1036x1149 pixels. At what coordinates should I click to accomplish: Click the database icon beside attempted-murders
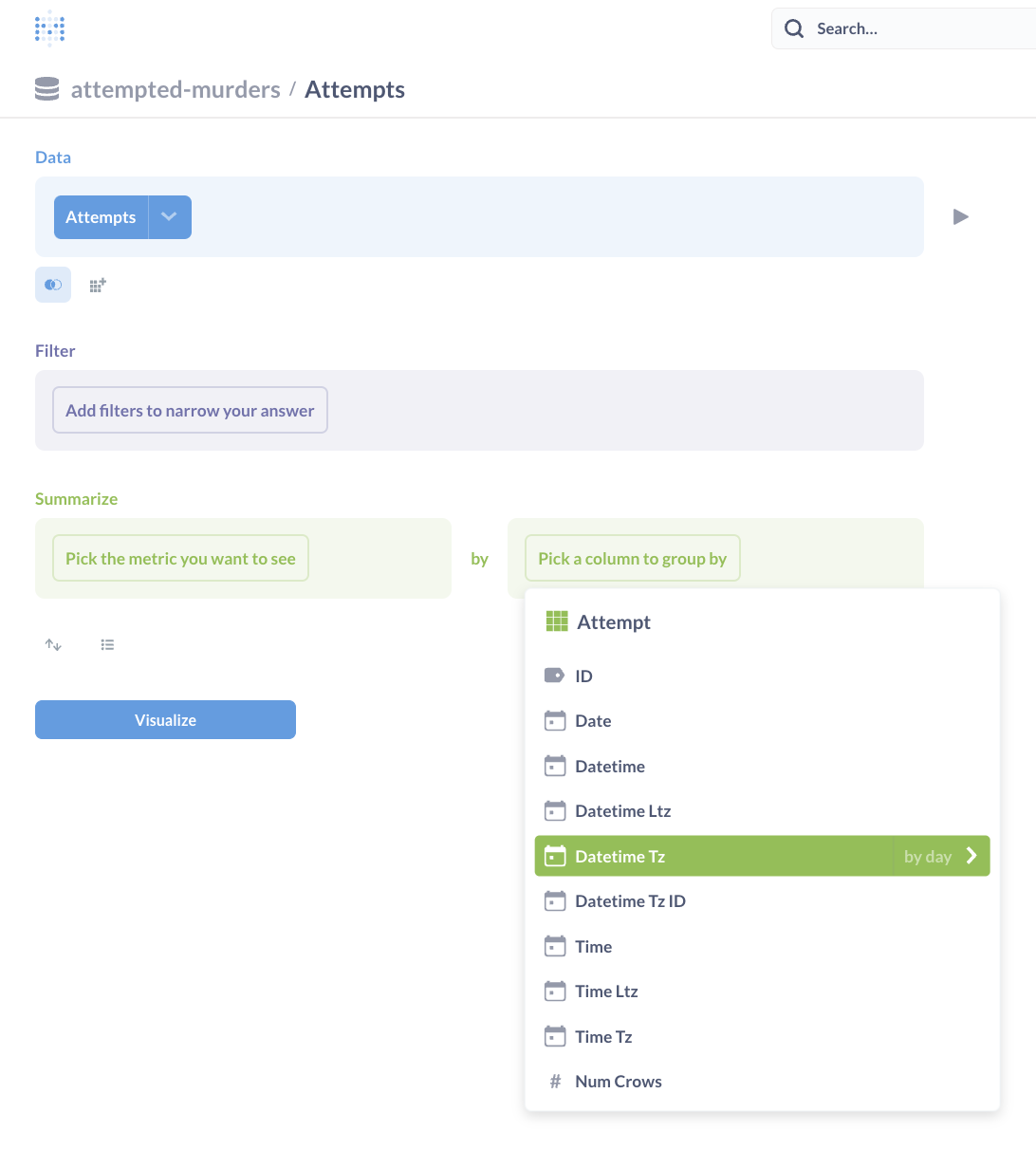46,88
